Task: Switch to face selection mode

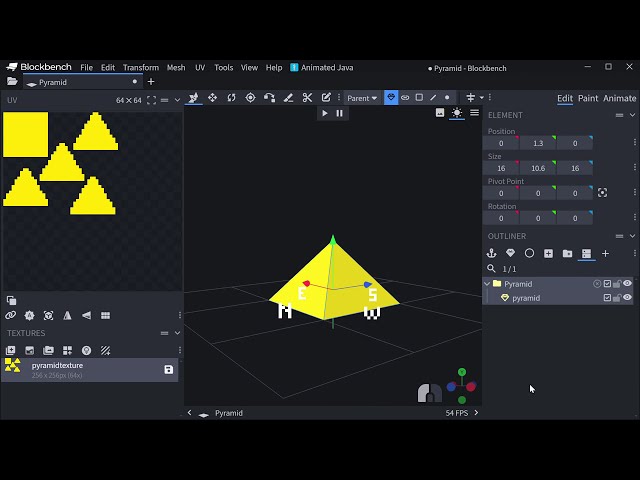Action: (x=419, y=98)
